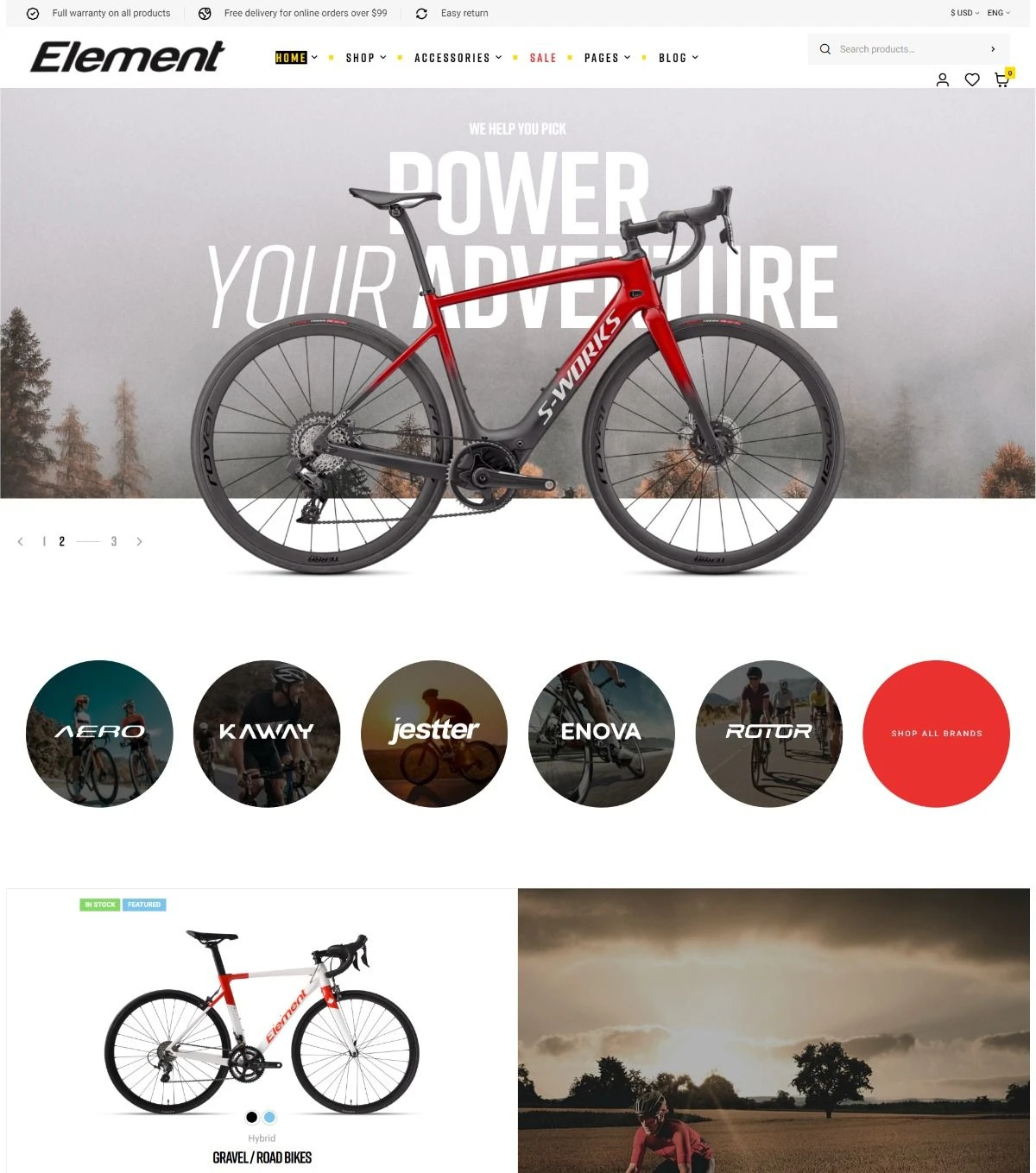1036x1173 pixels.
Task: Click Shop All Brands red button
Action: (936, 734)
